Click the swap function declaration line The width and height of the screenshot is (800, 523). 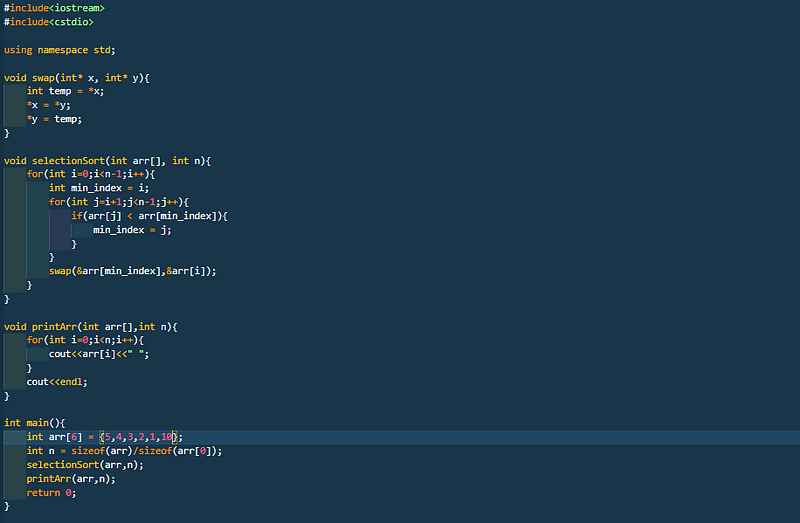pos(77,78)
